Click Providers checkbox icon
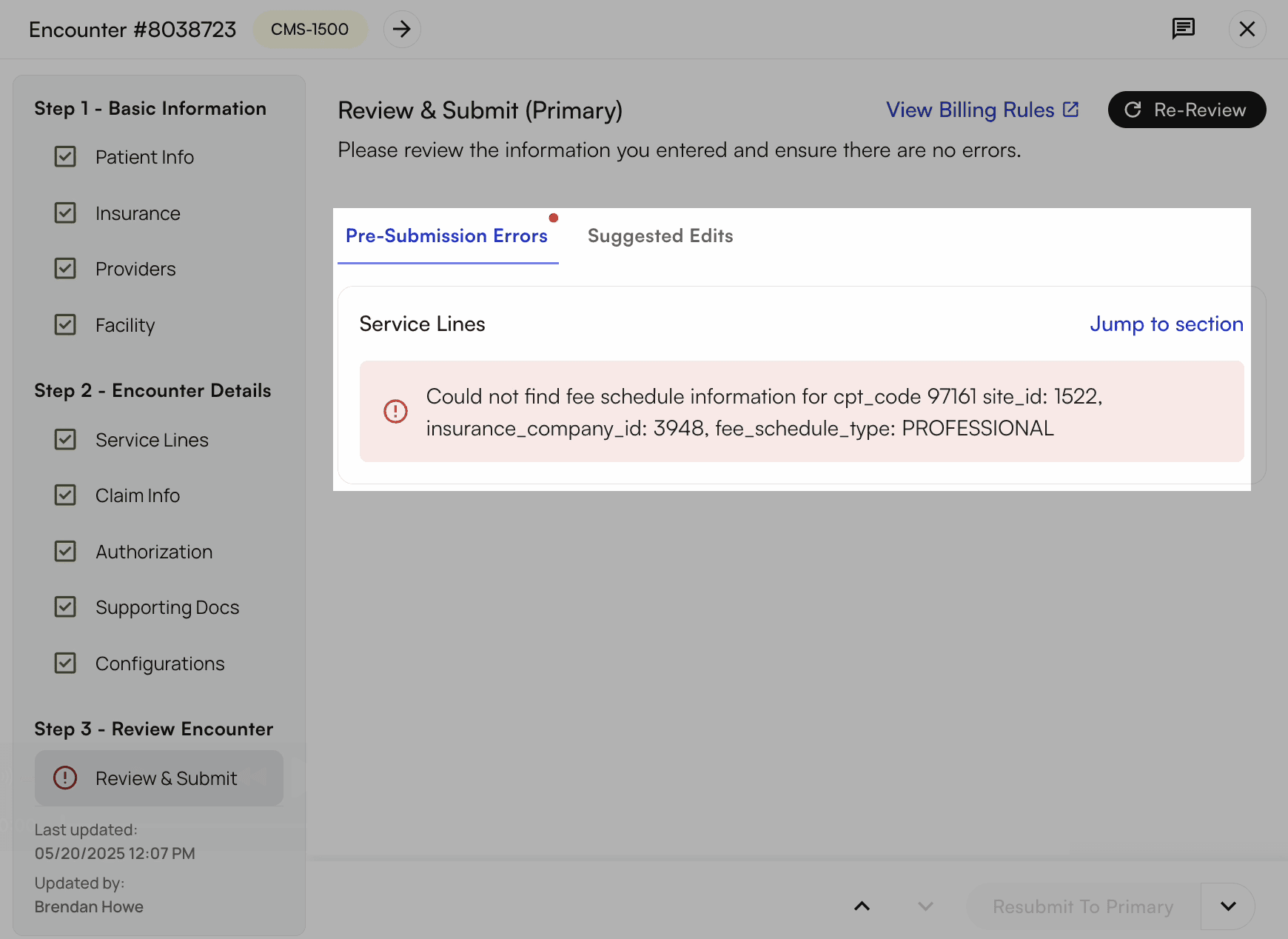Image resolution: width=1288 pixels, height=939 pixels. pyautogui.click(x=65, y=268)
